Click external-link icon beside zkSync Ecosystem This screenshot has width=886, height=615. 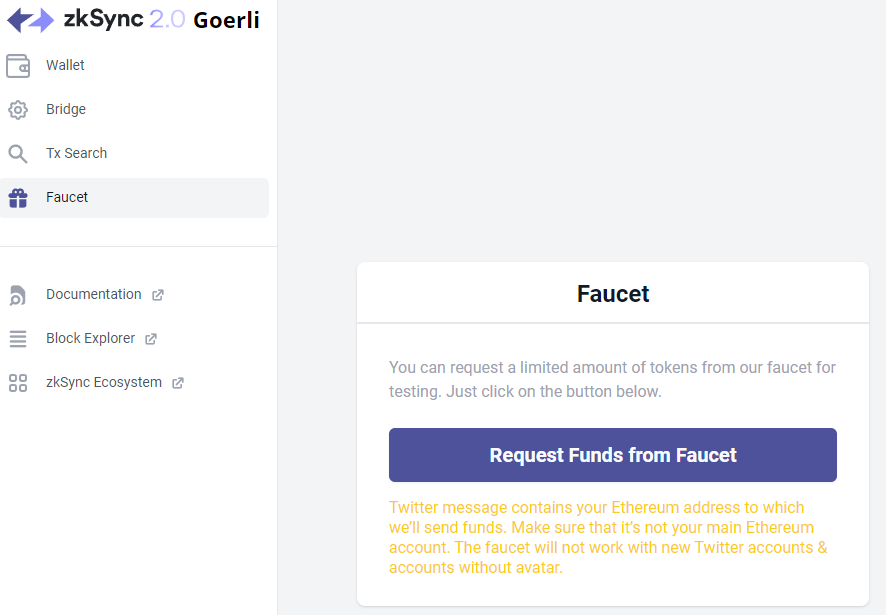[x=178, y=383]
